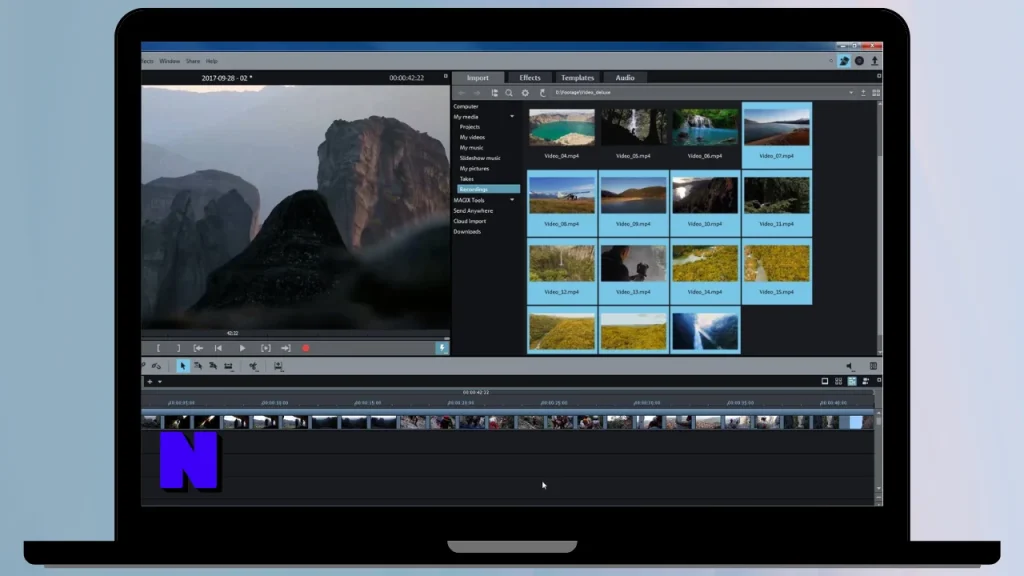
Task: Switch to the Import tab
Action: click(477, 78)
